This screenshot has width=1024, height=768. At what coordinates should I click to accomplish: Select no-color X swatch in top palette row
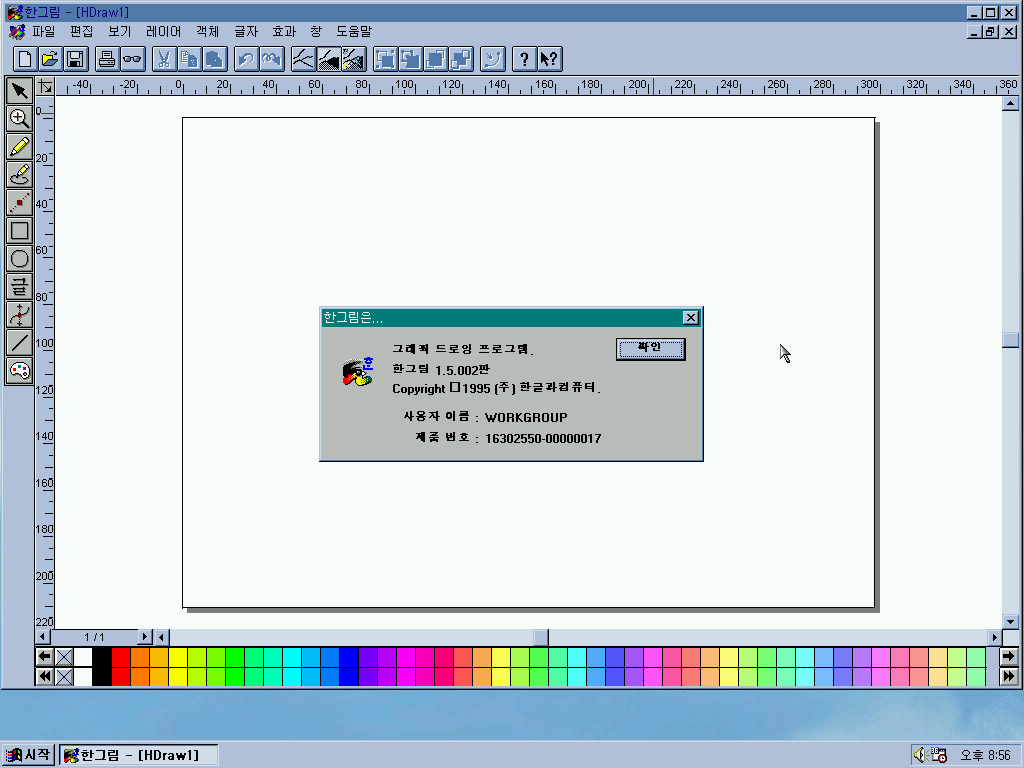pos(64,657)
